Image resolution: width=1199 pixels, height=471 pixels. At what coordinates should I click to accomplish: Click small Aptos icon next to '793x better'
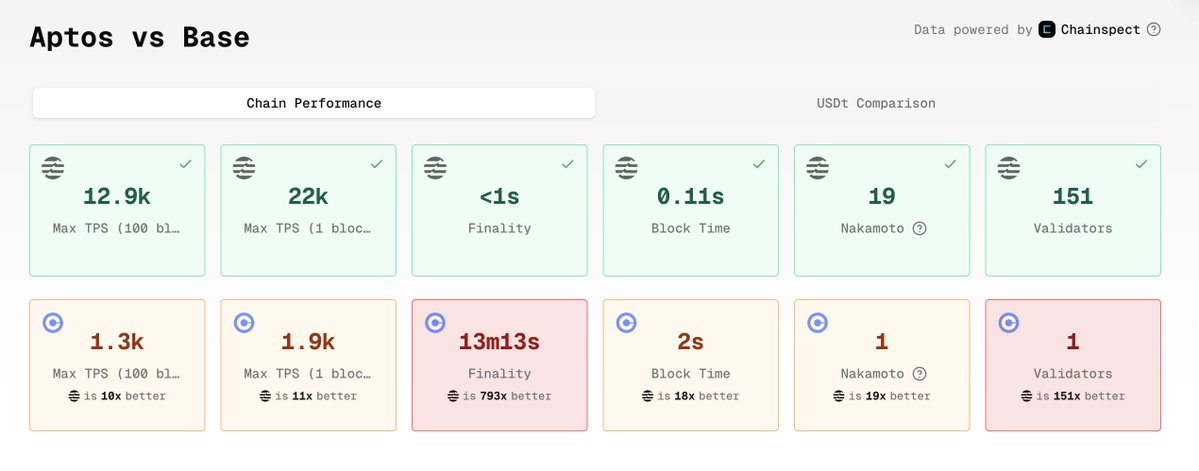[x=453, y=396]
